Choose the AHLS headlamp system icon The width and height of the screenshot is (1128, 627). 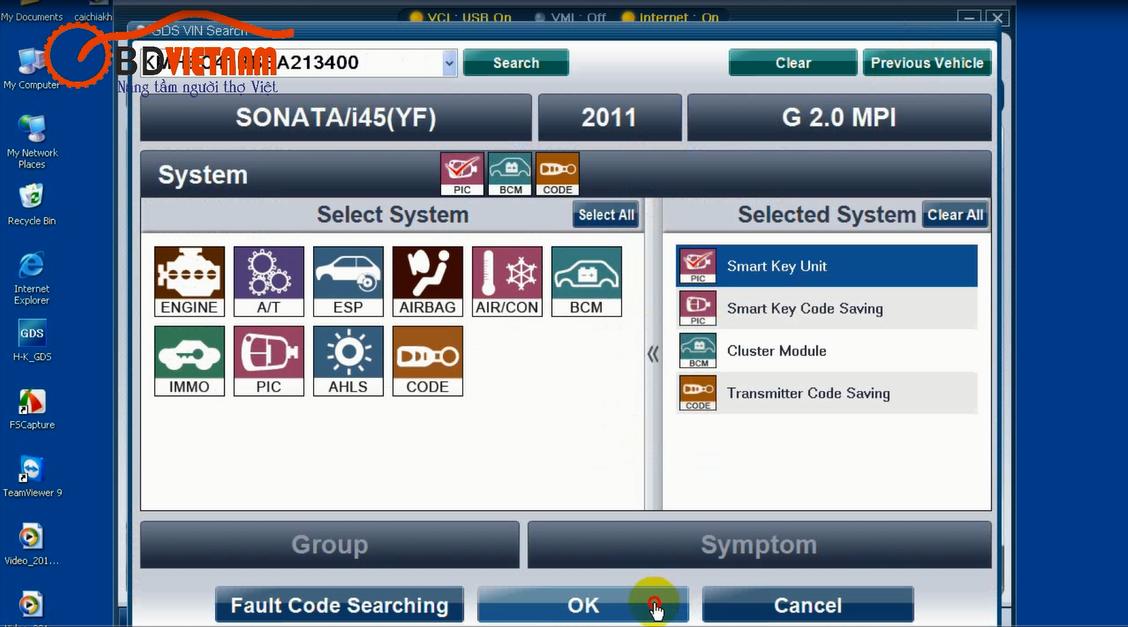click(x=348, y=361)
